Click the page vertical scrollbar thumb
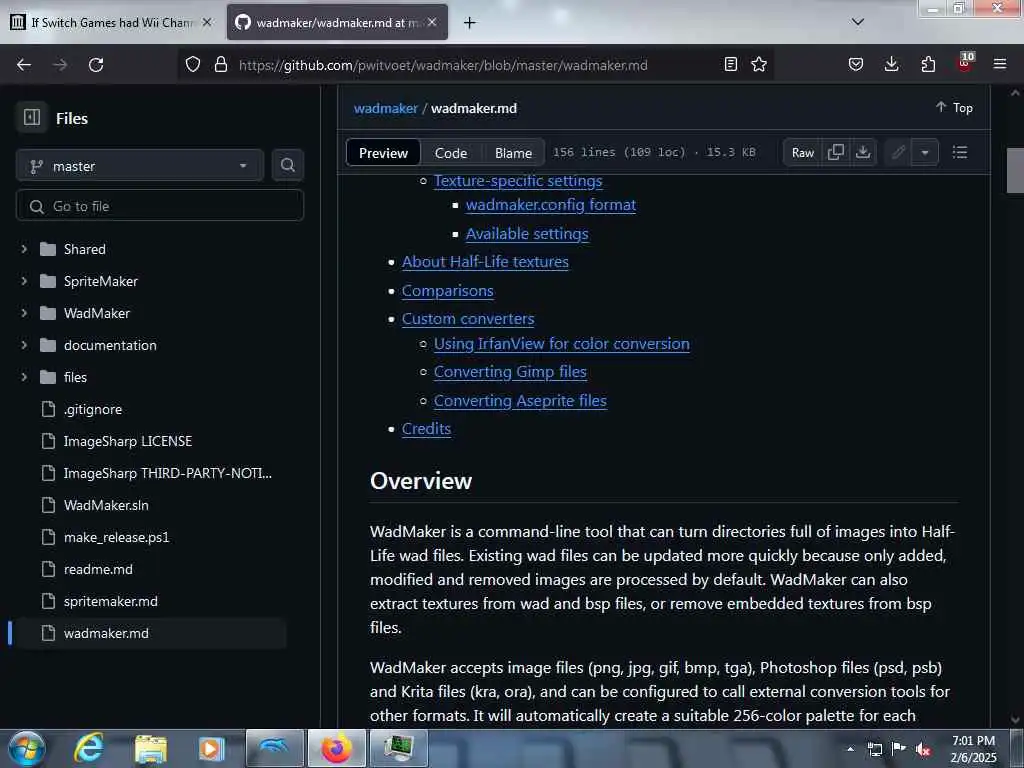The image size is (1024, 768). [1014, 170]
